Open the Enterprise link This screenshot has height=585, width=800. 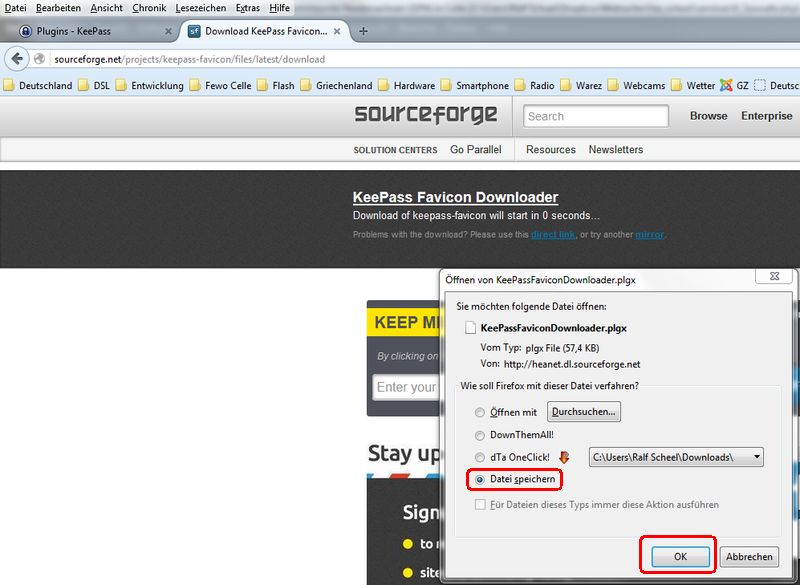pyautogui.click(x=766, y=116)
